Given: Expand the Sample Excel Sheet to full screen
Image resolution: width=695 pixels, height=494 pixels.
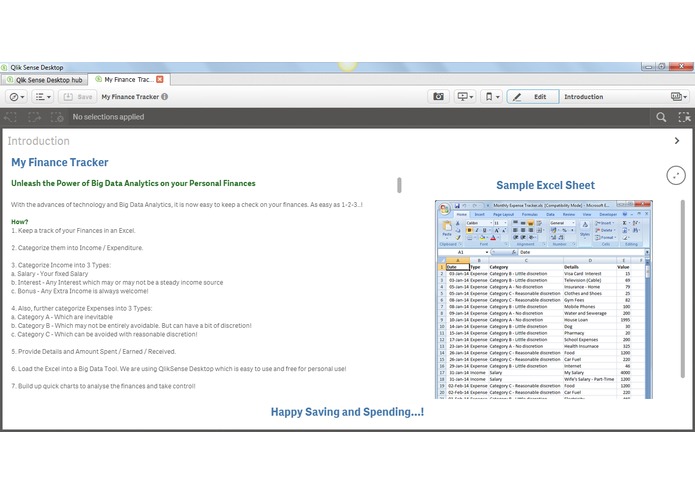Looking at the screenshot, I should [676, 175].
